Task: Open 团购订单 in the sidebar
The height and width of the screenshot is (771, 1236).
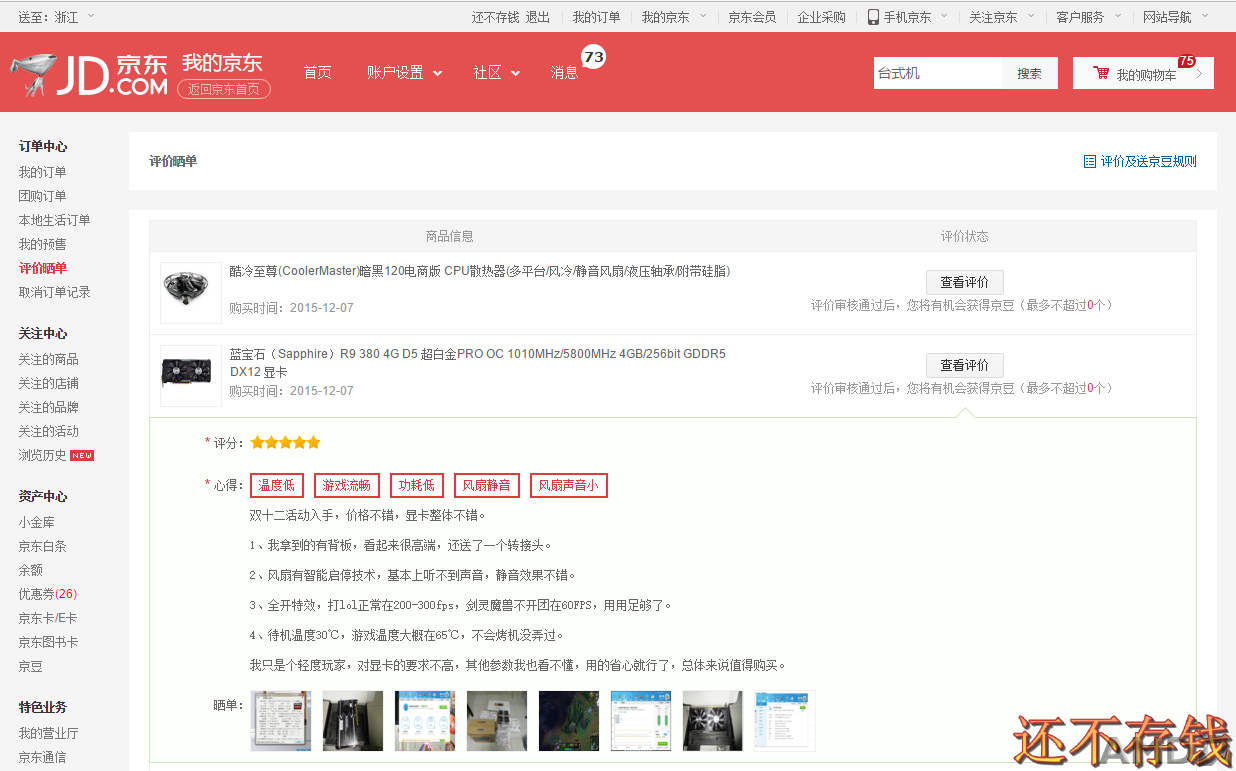Action: point(42,196)
